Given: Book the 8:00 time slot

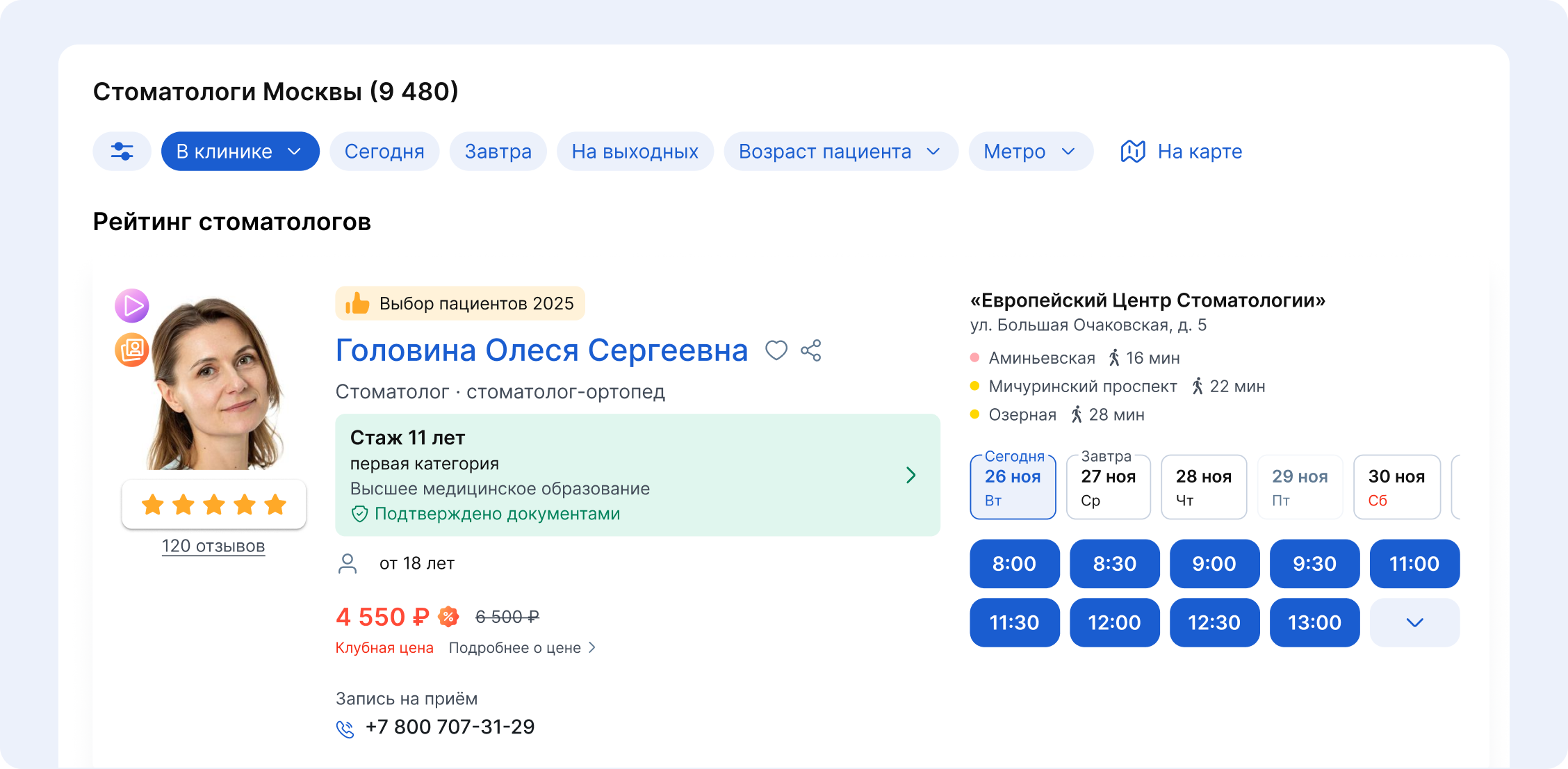Looking at the screenshot, I should tap(1015, 564).
